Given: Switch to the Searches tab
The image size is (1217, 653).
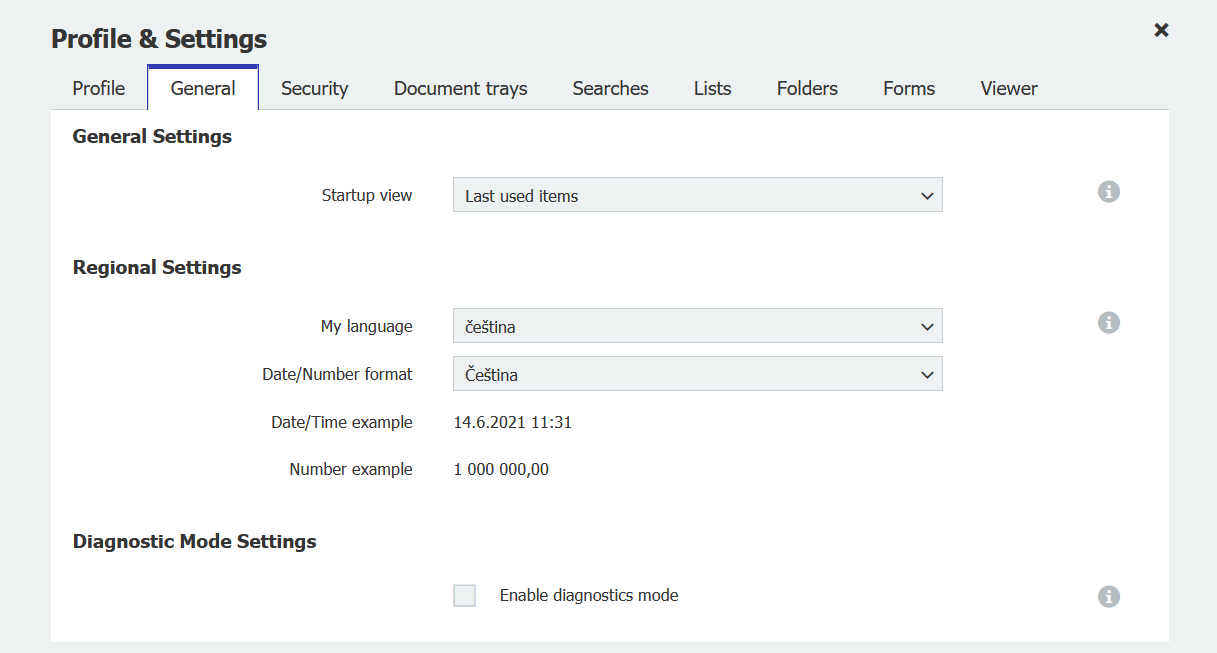Looking at the screenshot, I should click(x=610, y=88).
